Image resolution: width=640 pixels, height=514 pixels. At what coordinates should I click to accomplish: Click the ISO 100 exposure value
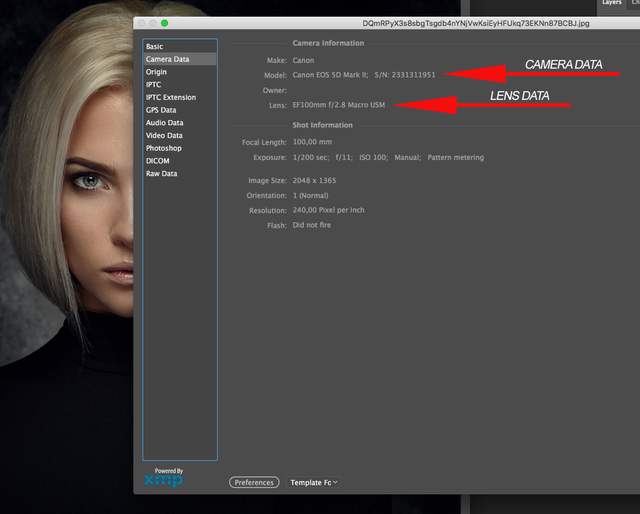click(373, 158)
